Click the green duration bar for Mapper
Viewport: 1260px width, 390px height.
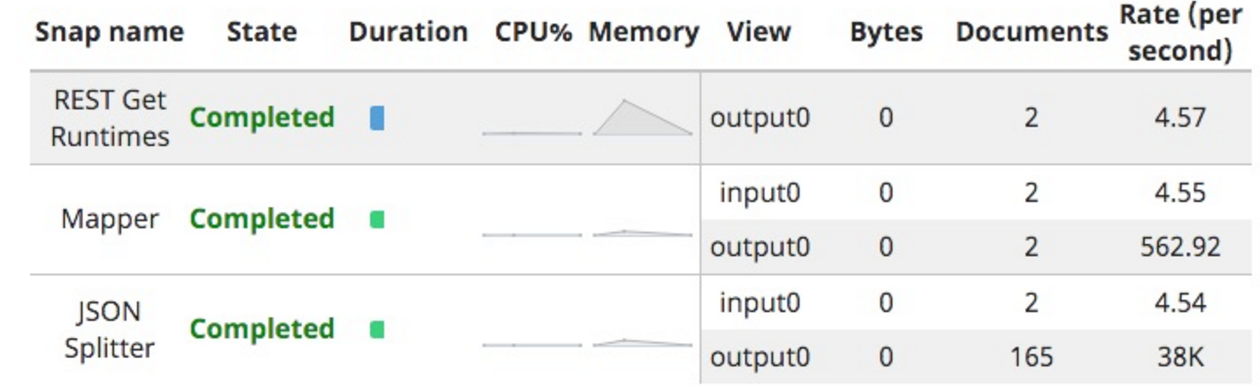(377, 219)
